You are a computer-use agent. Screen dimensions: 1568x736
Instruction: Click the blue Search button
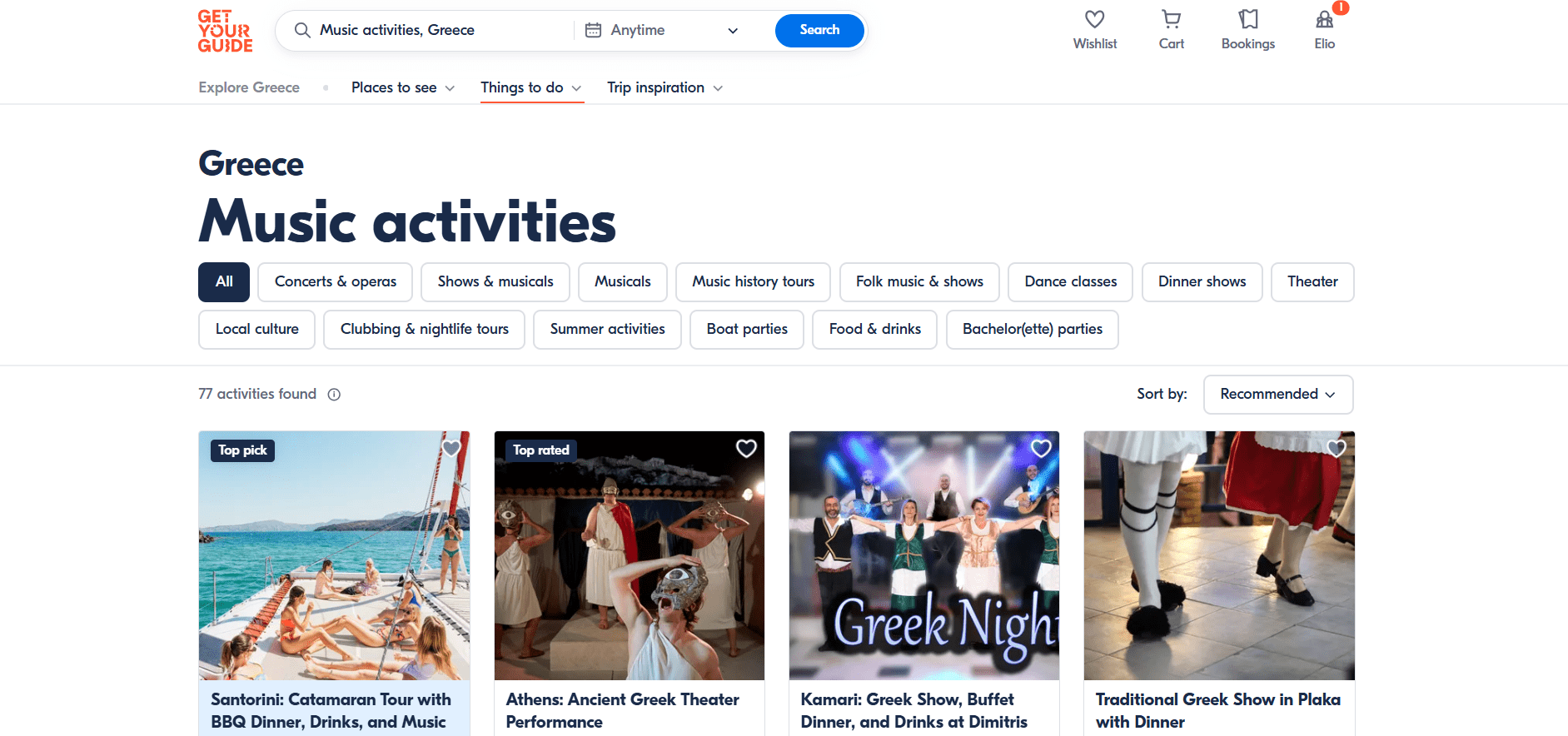pyautogui.click(x=819, y=30)
